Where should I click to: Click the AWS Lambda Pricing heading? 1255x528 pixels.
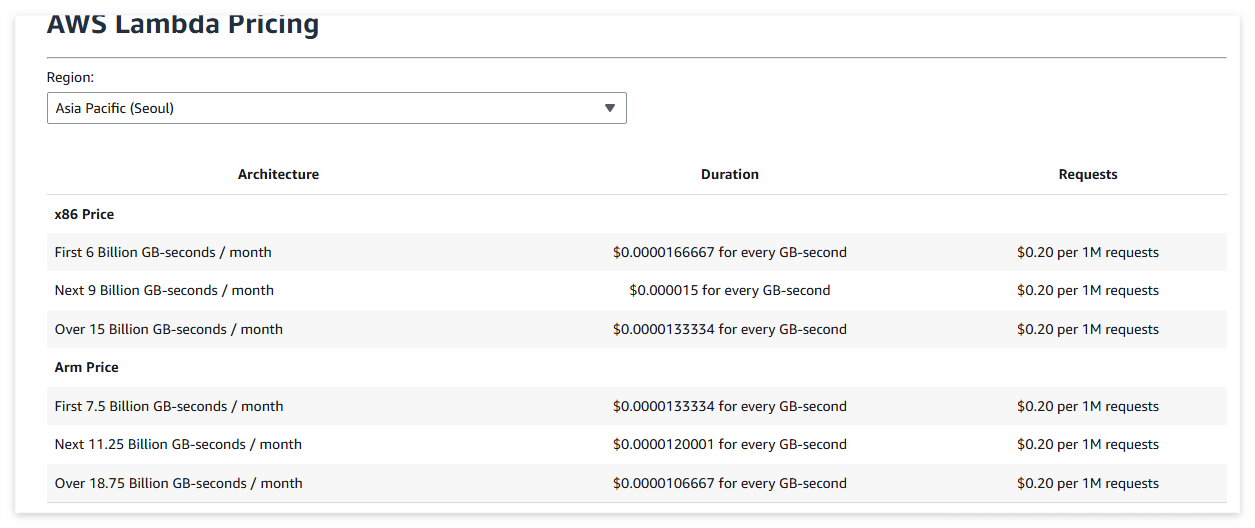tap(183, 23)
